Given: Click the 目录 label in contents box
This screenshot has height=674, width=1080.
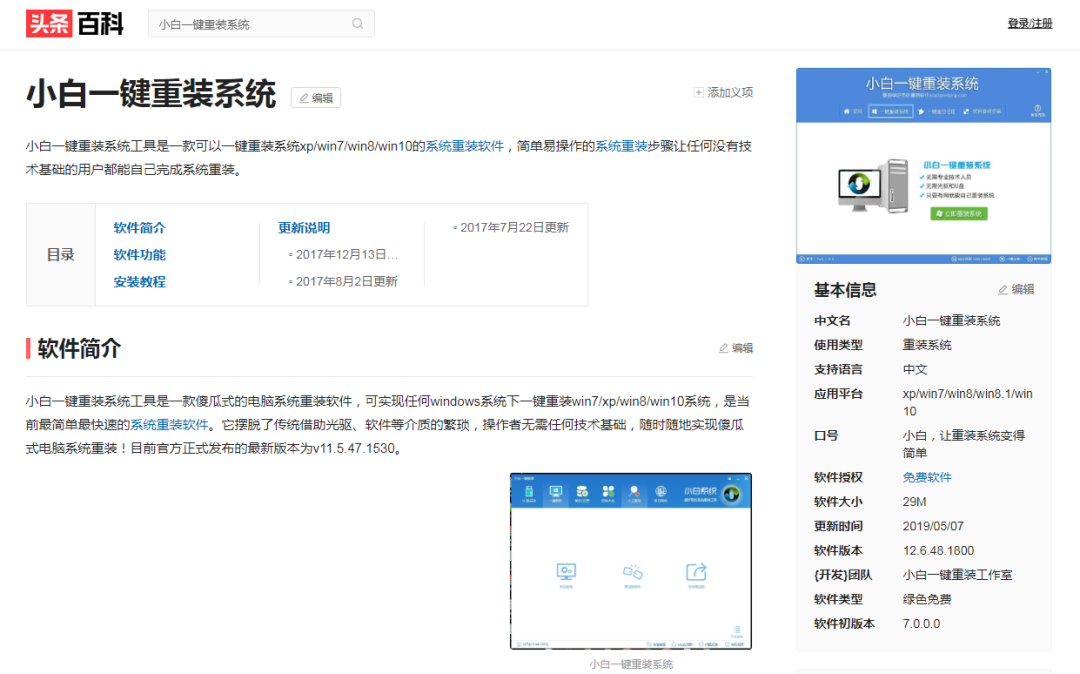Looking at the screenshot, I should (x=61, y=255).
